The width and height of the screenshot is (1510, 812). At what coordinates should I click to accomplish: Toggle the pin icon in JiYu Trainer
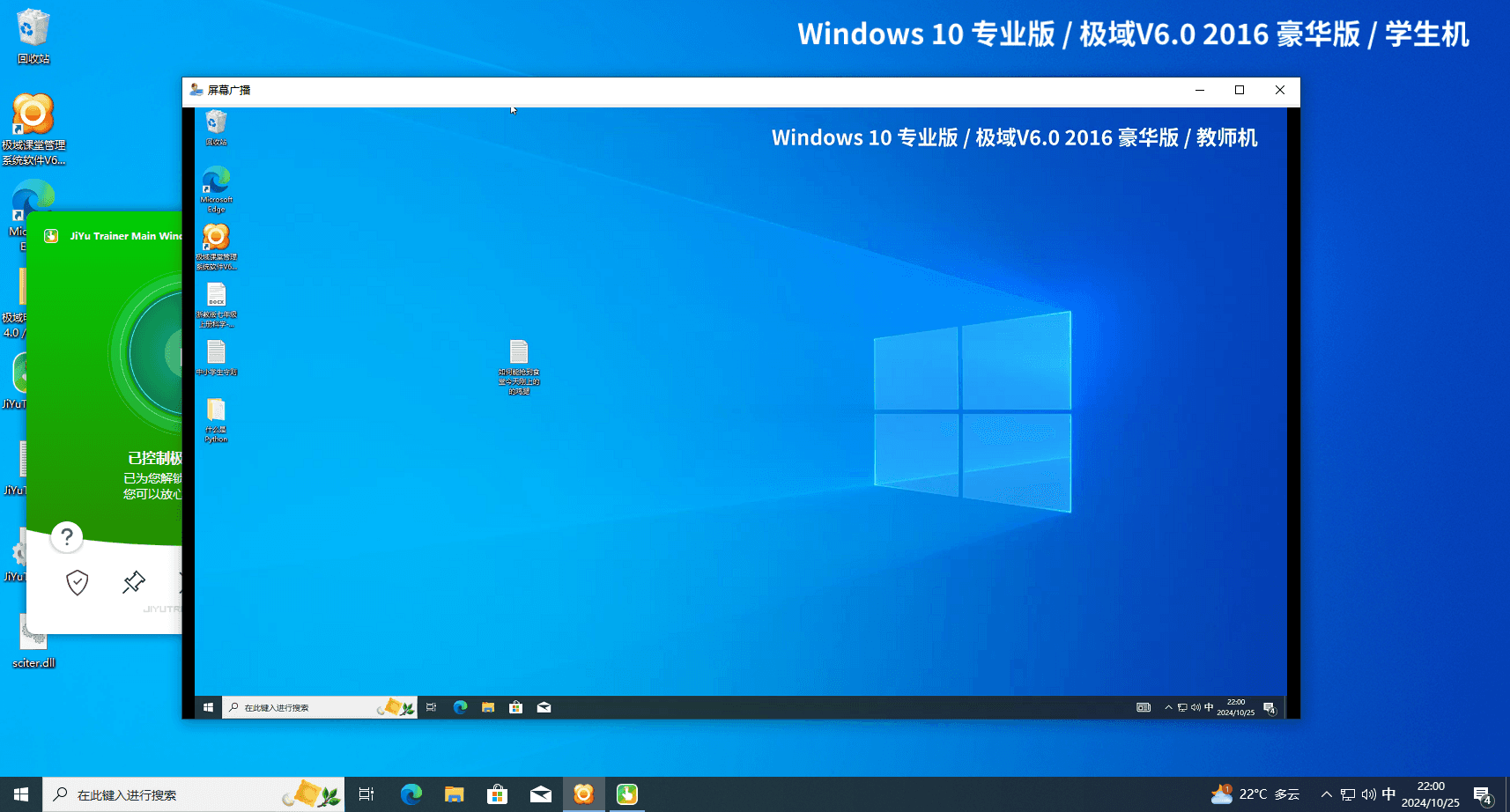pos(134,582)
